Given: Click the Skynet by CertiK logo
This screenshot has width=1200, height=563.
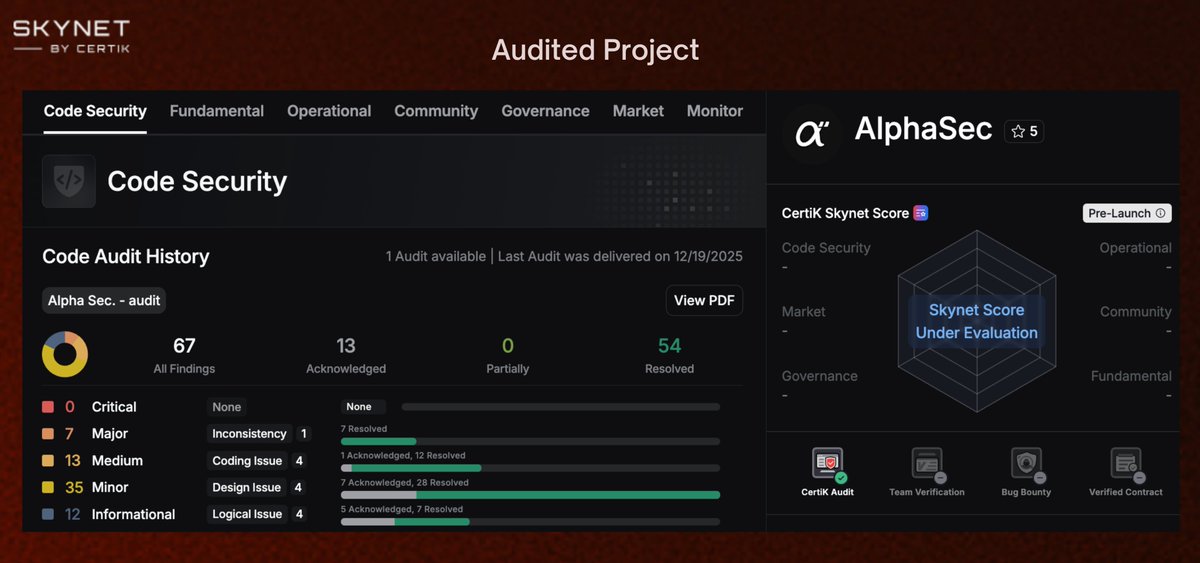Looking at the screenshot, I should [71, 35].
